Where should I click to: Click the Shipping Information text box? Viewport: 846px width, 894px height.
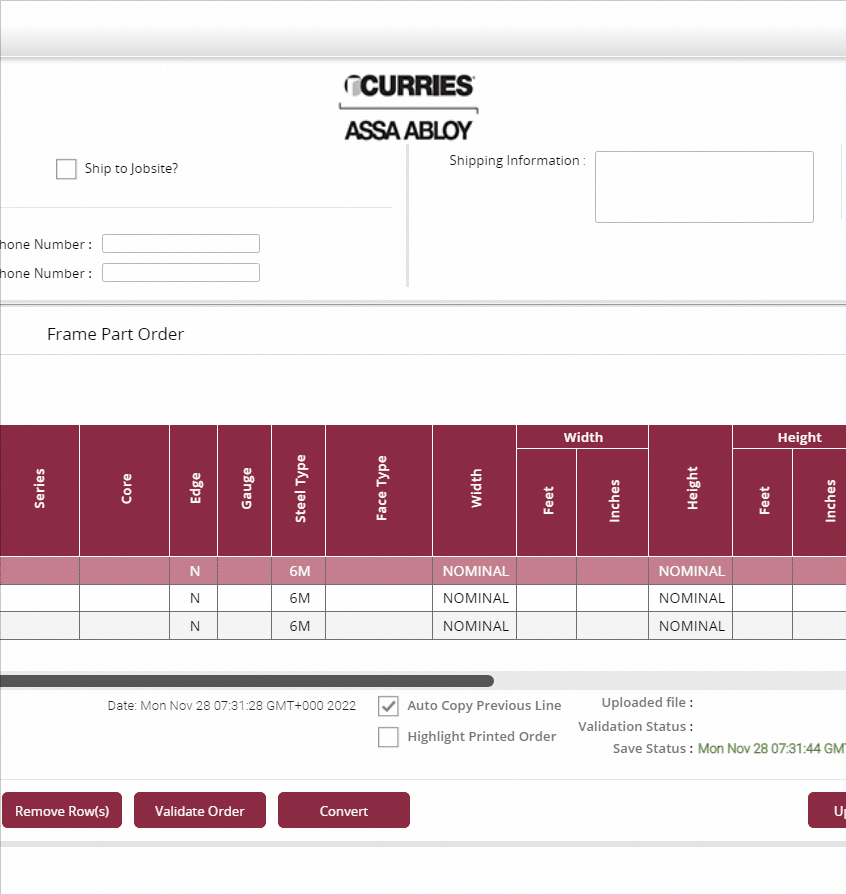[x=704, y=187]
